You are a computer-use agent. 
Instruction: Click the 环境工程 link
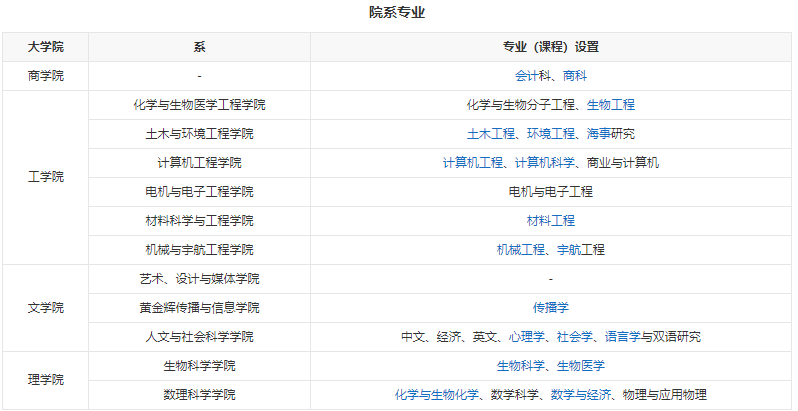tap(551, 134)
